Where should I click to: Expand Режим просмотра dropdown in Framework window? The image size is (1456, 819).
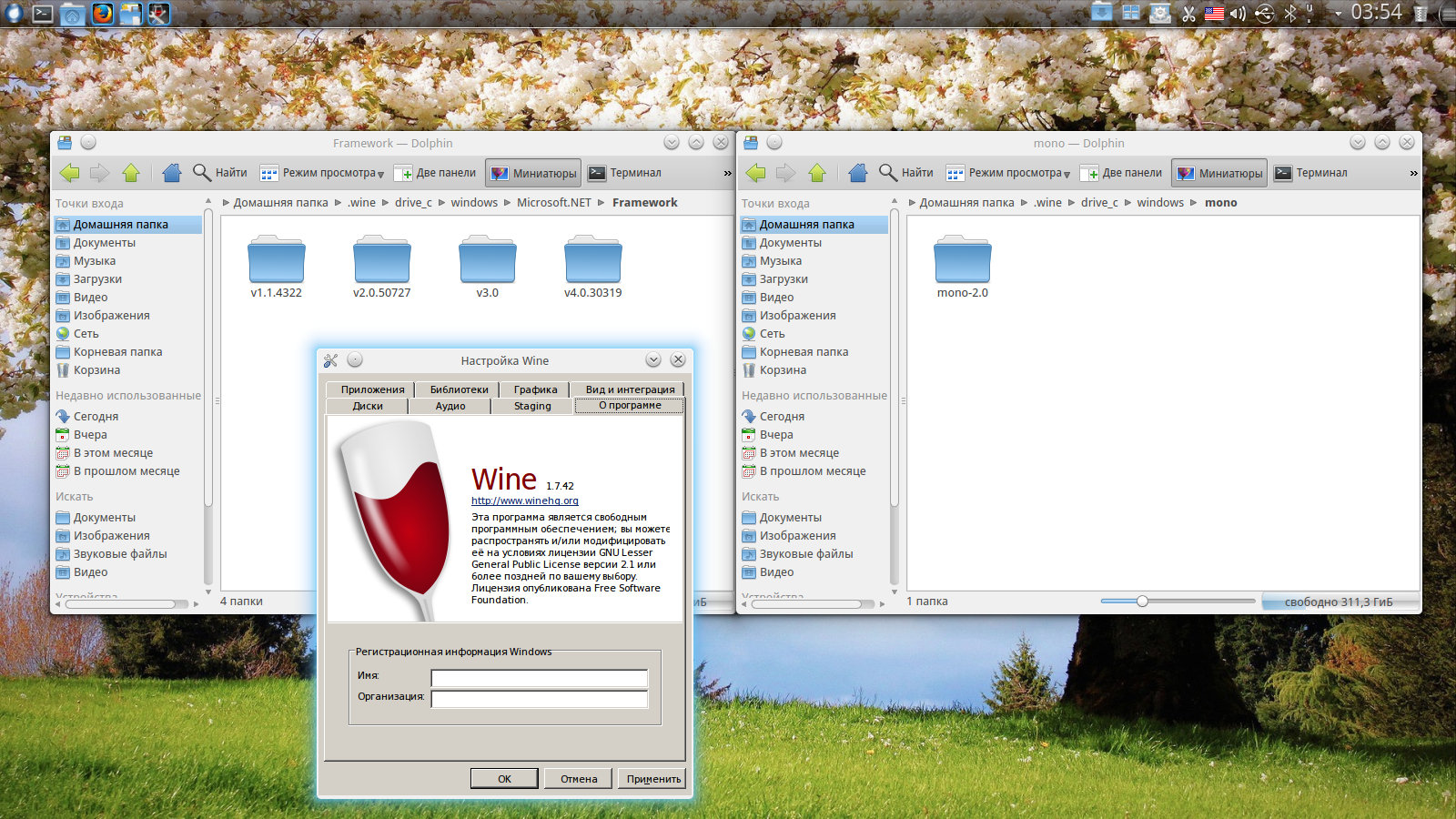click(x=322, y=173)
